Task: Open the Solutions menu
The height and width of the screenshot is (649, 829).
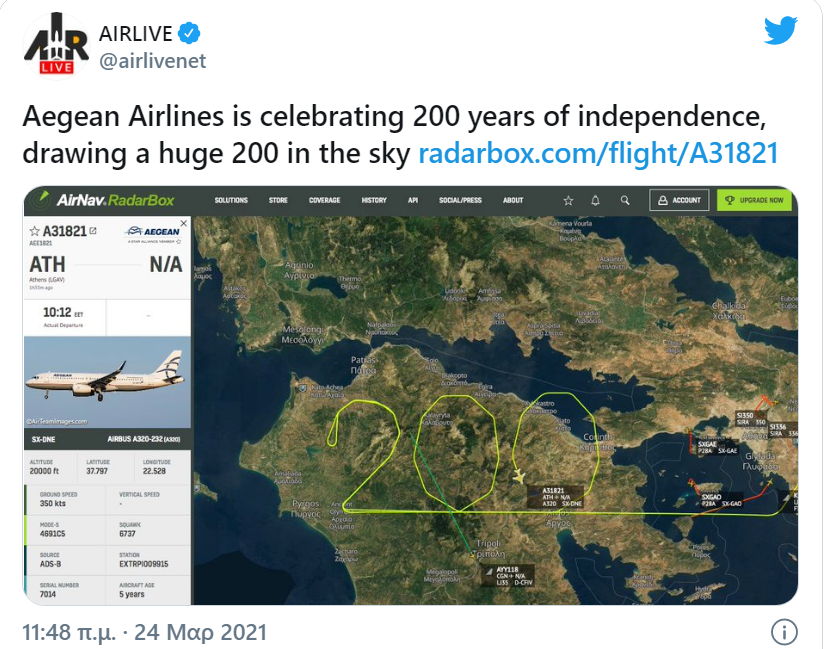Action: [x=231, y=200]
